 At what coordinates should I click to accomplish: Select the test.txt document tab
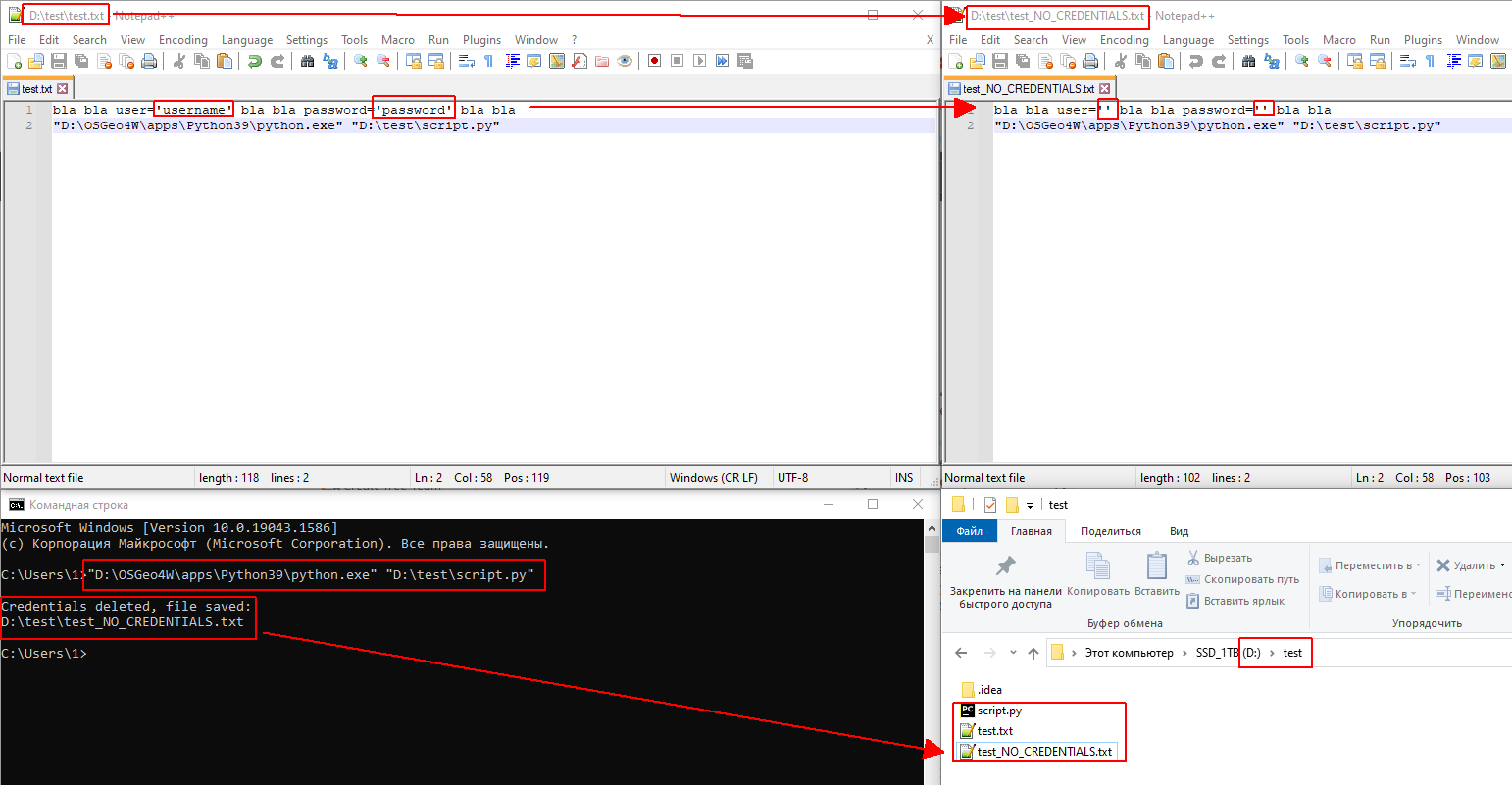(37, 88)
